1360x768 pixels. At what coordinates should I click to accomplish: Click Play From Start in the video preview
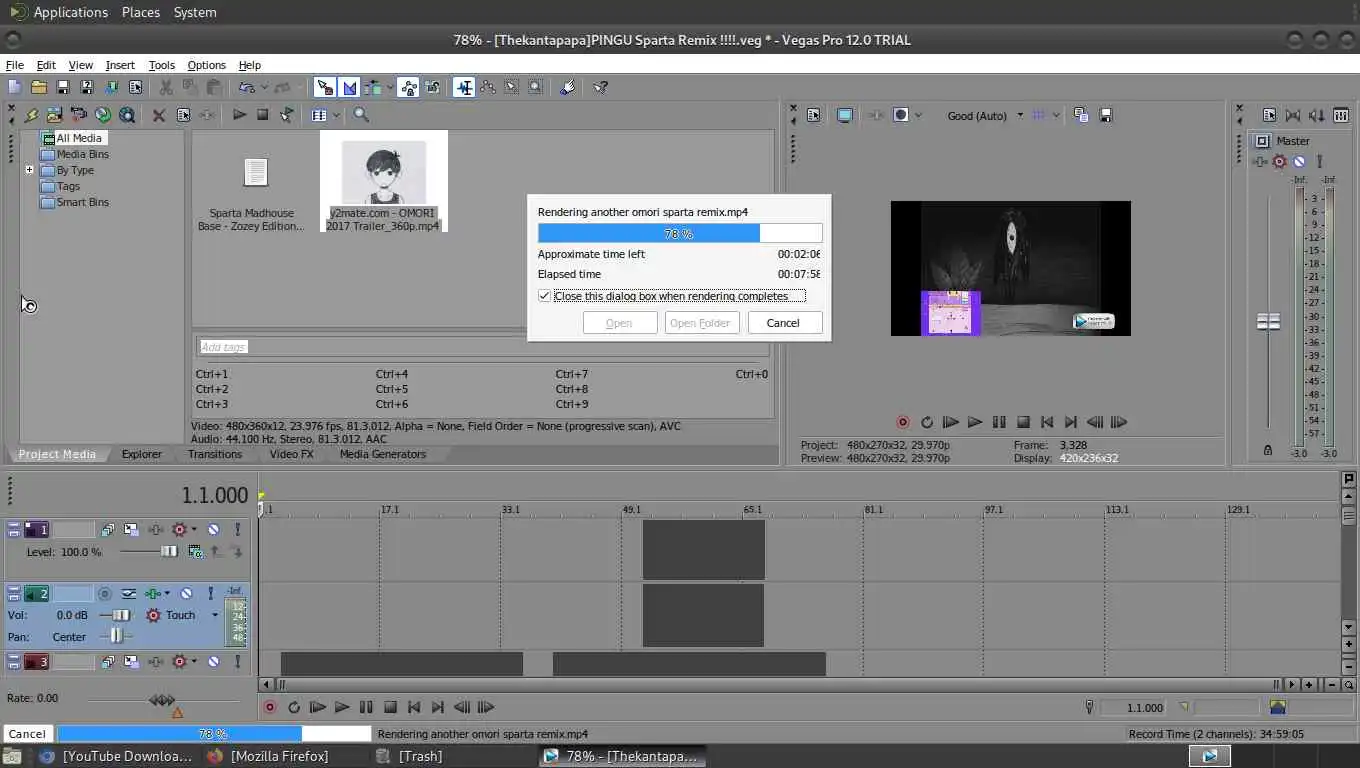tap(950, 422)
